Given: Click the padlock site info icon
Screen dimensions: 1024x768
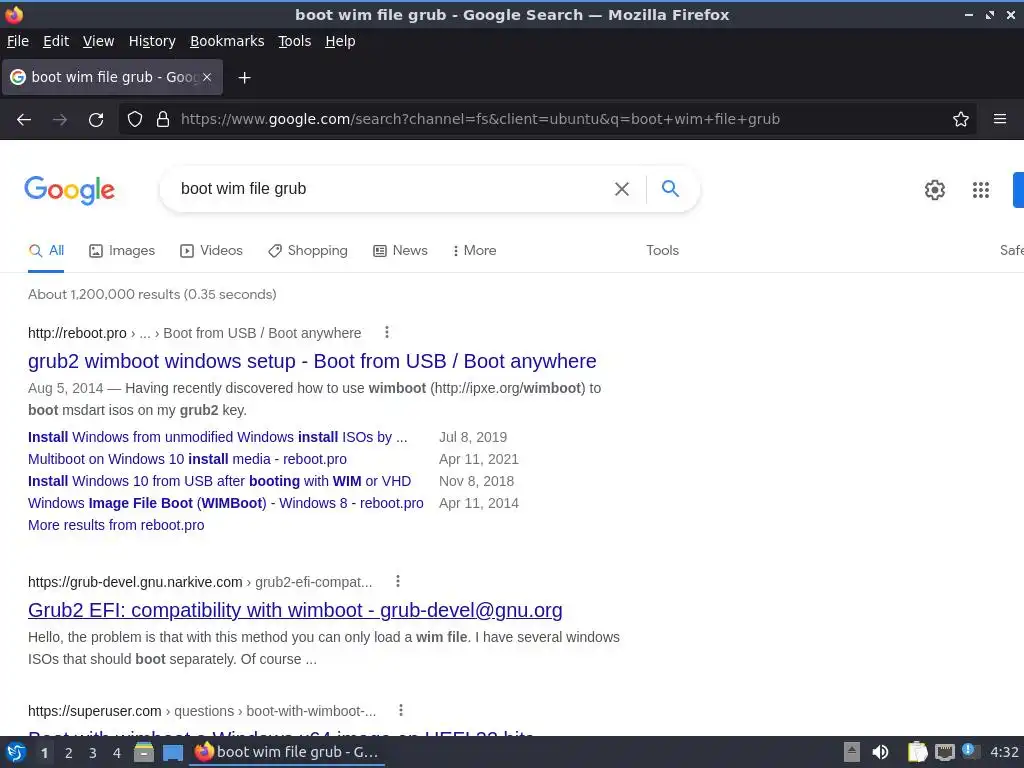Looking at the screenshot, I should pyautogui.click(x=163, y=119).
